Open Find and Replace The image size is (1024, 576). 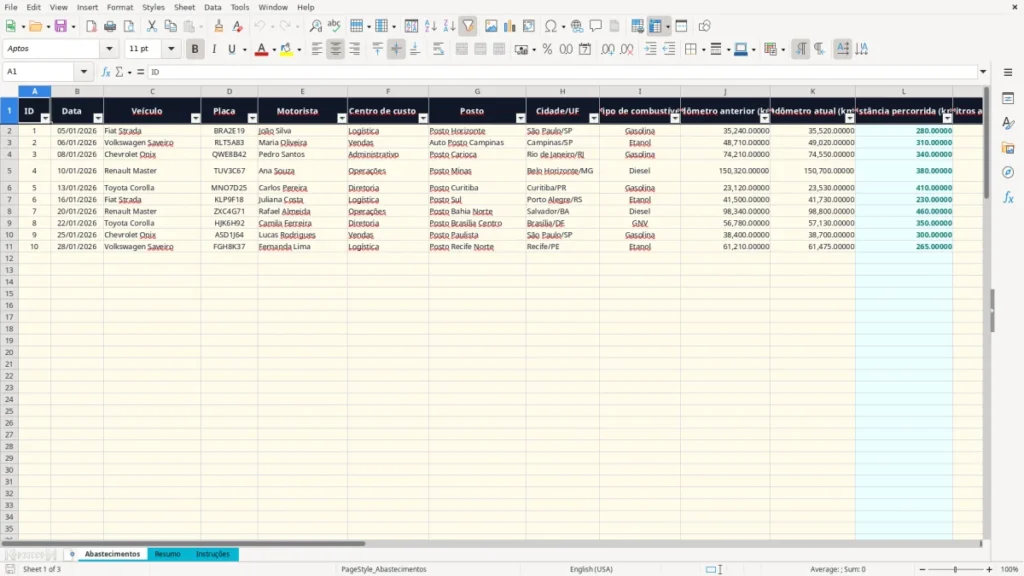click(x=315, y=26)
